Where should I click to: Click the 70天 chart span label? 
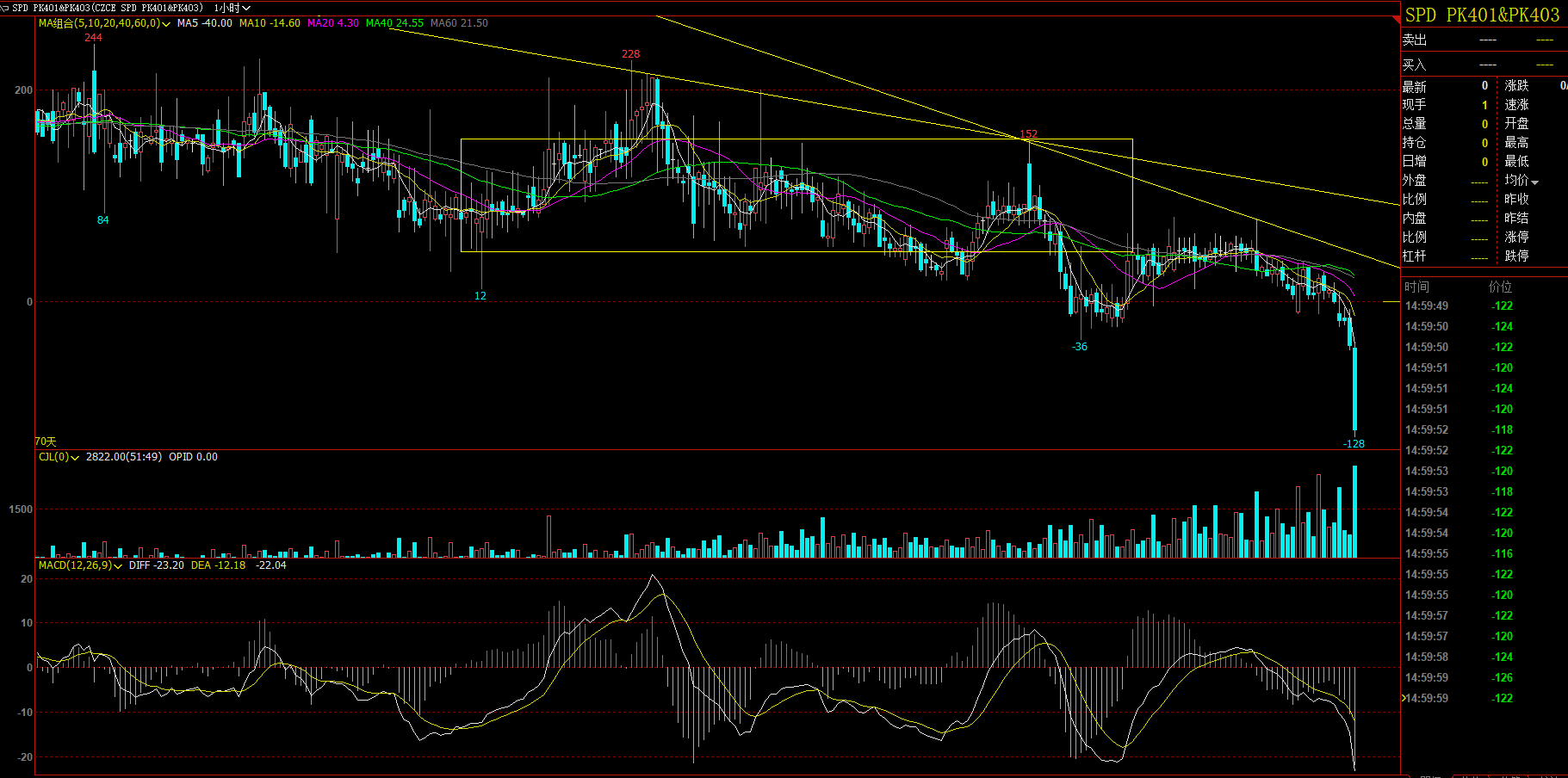pos(46,441)
